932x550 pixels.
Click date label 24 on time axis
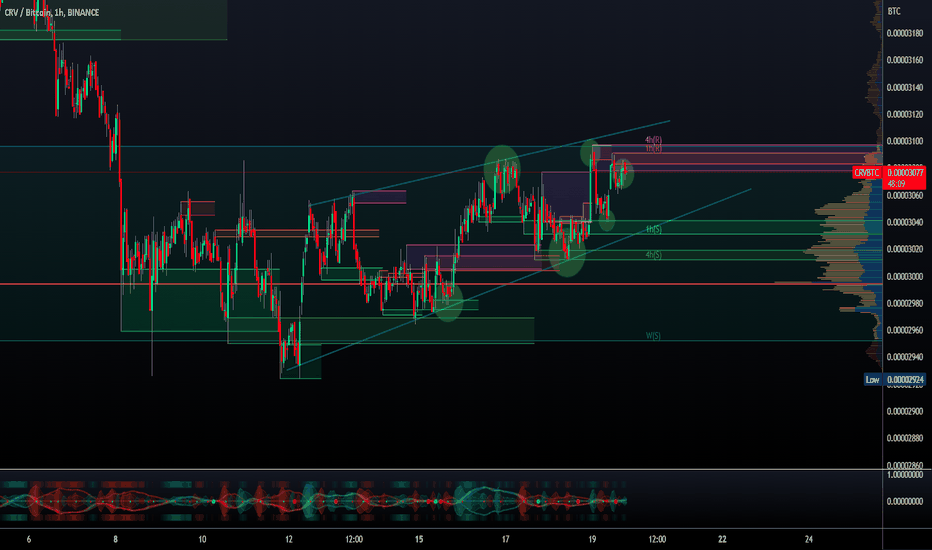coord(809,539)
